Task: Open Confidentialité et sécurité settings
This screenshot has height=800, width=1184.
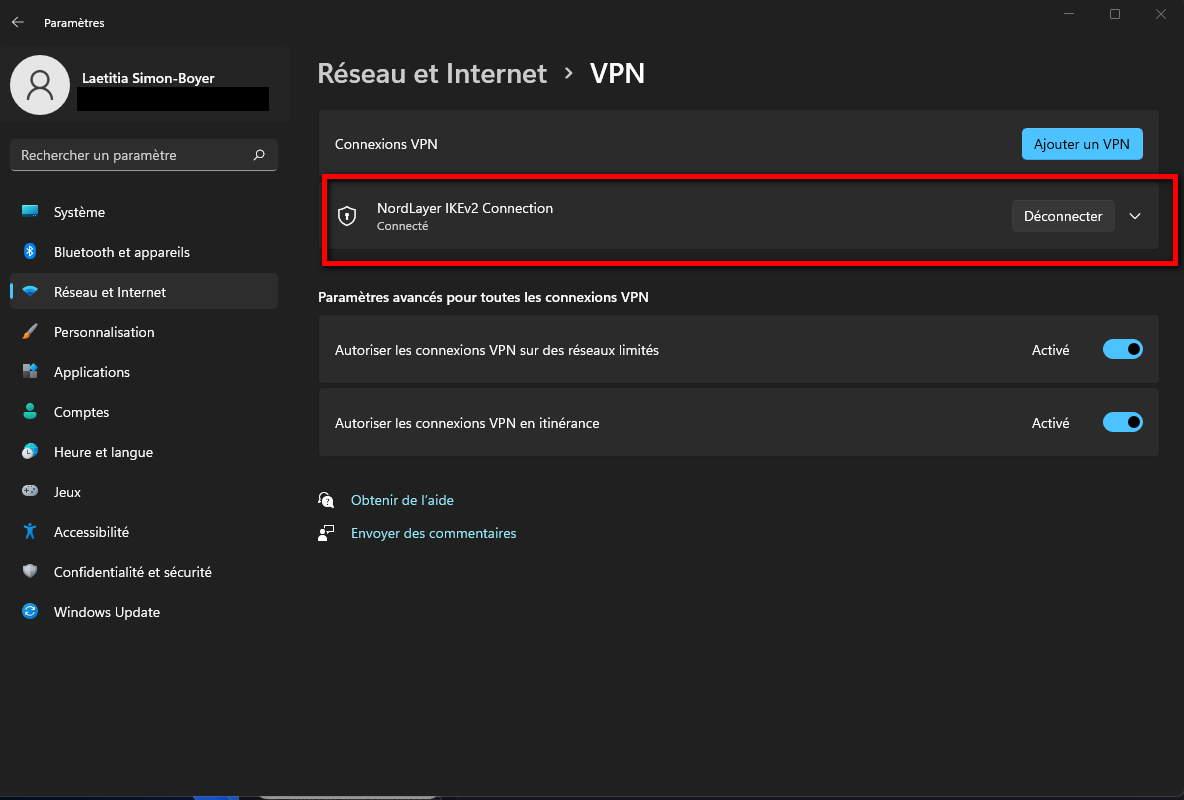Action: pyautogui.click(x=132, y=571)
